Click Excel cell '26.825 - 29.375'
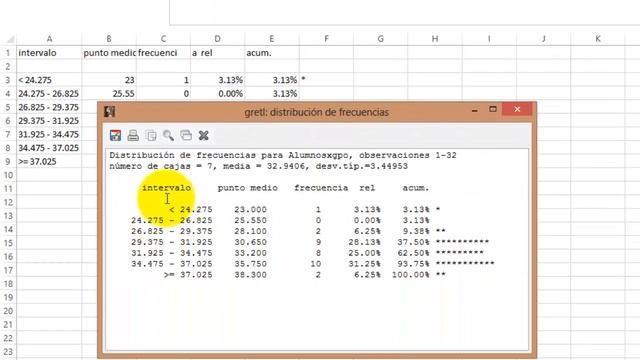Image resolution: width=640 pixels, height=360 pixels. [x=49, y=107]
